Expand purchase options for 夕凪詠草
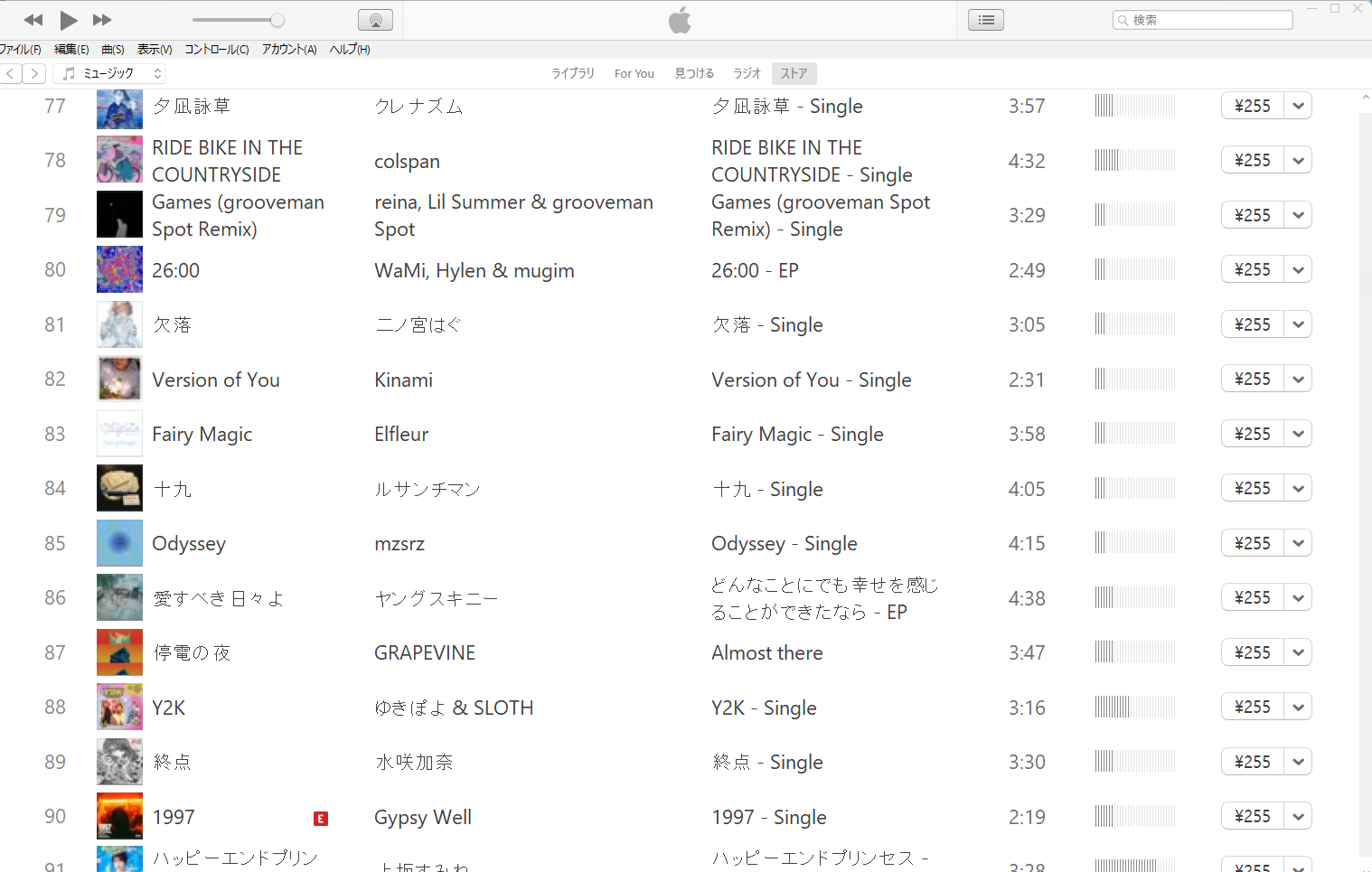This screenshot has height=872, width=1372. click(1299, 106)
